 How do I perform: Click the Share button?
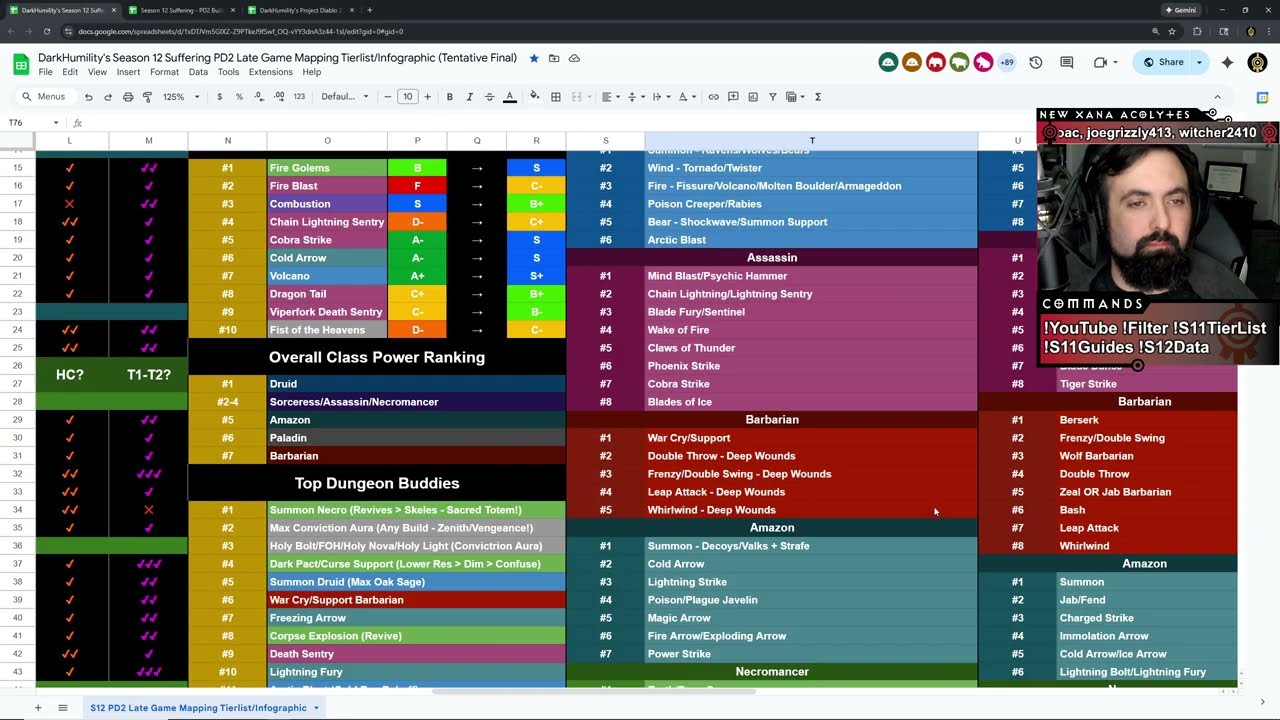[1161, 62]
